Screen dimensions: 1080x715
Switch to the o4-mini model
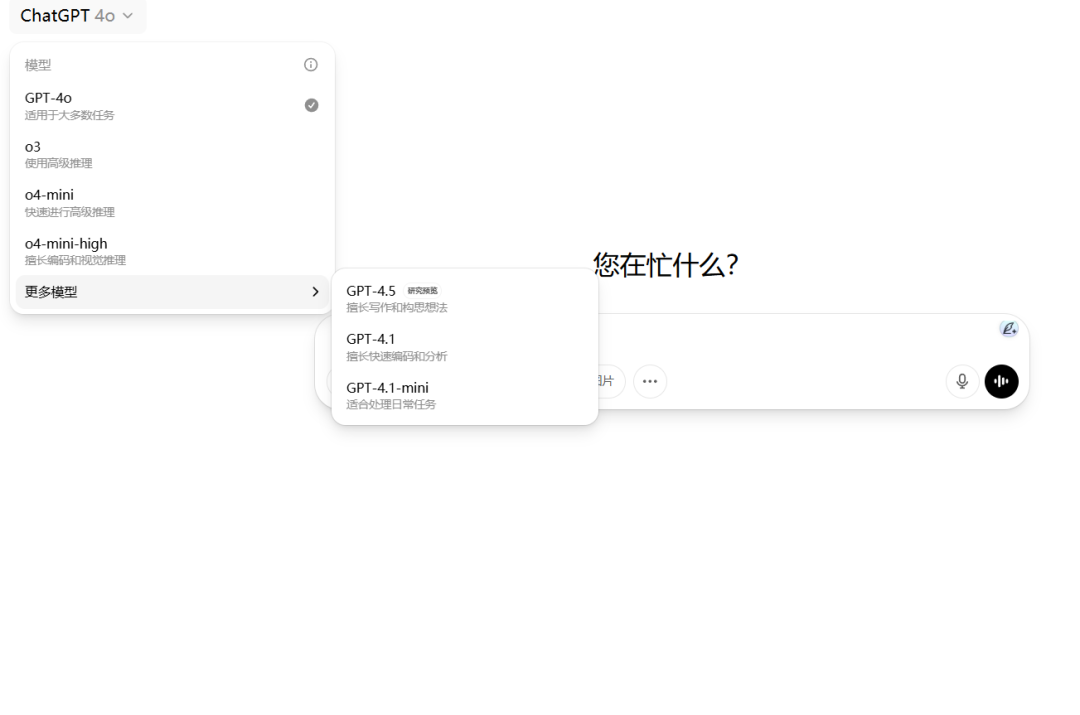point(172,203)
